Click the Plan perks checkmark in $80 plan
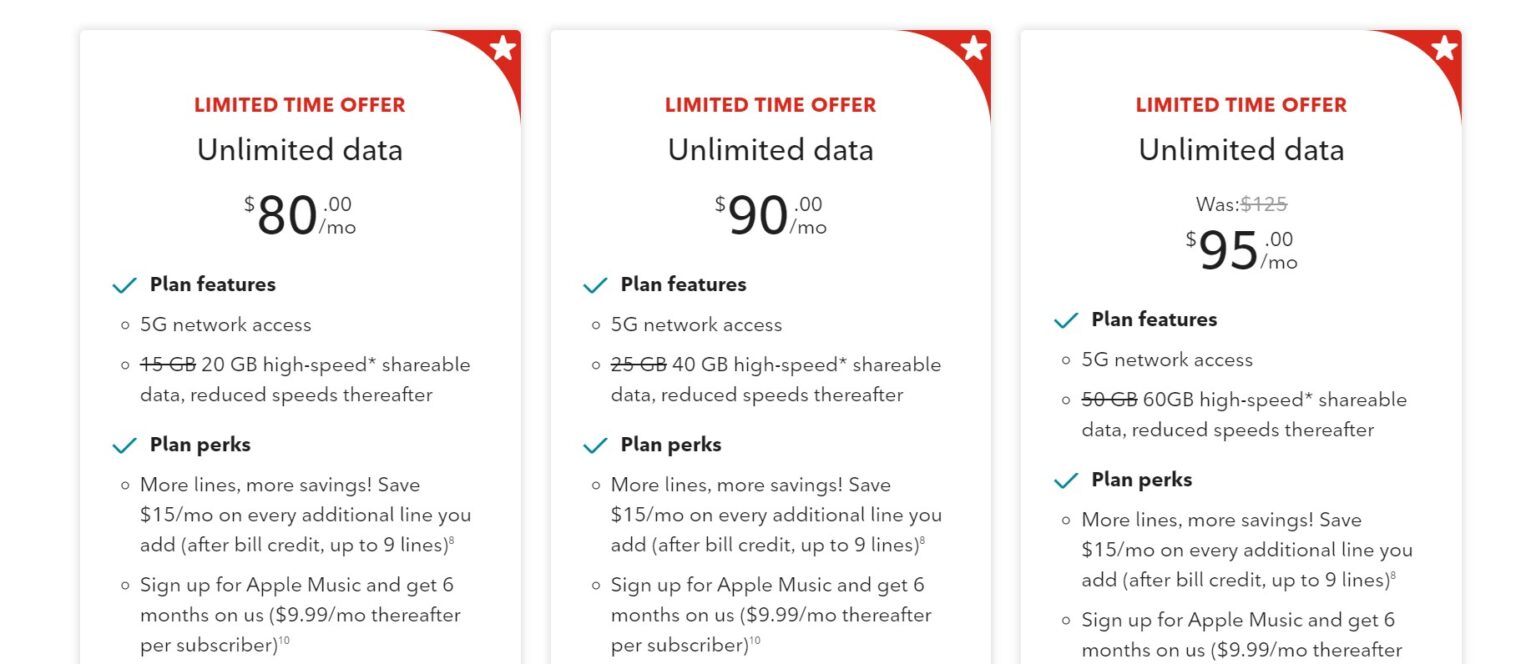Image resolution: width=1536 pixels, height=664 pixels. [125, 446]
